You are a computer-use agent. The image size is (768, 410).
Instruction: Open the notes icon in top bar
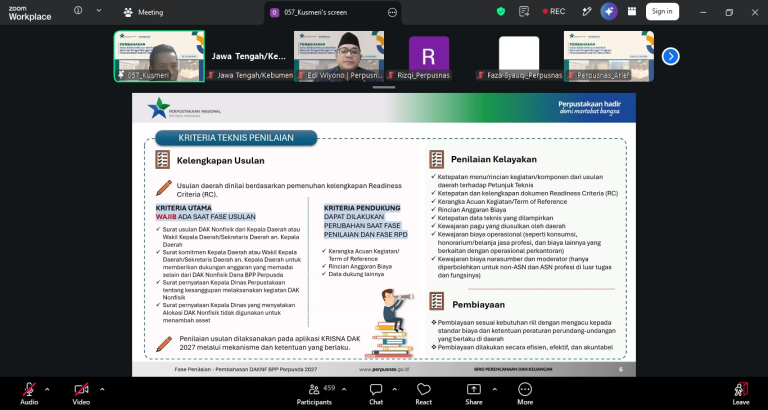524,11
